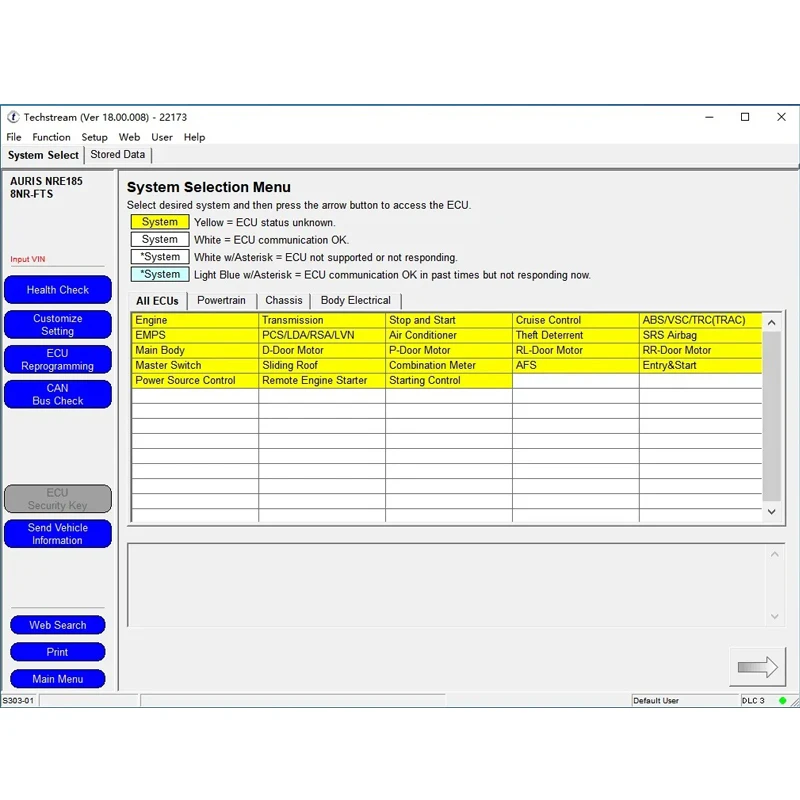Click the white System legend swatch

click(x=160, y=240)
